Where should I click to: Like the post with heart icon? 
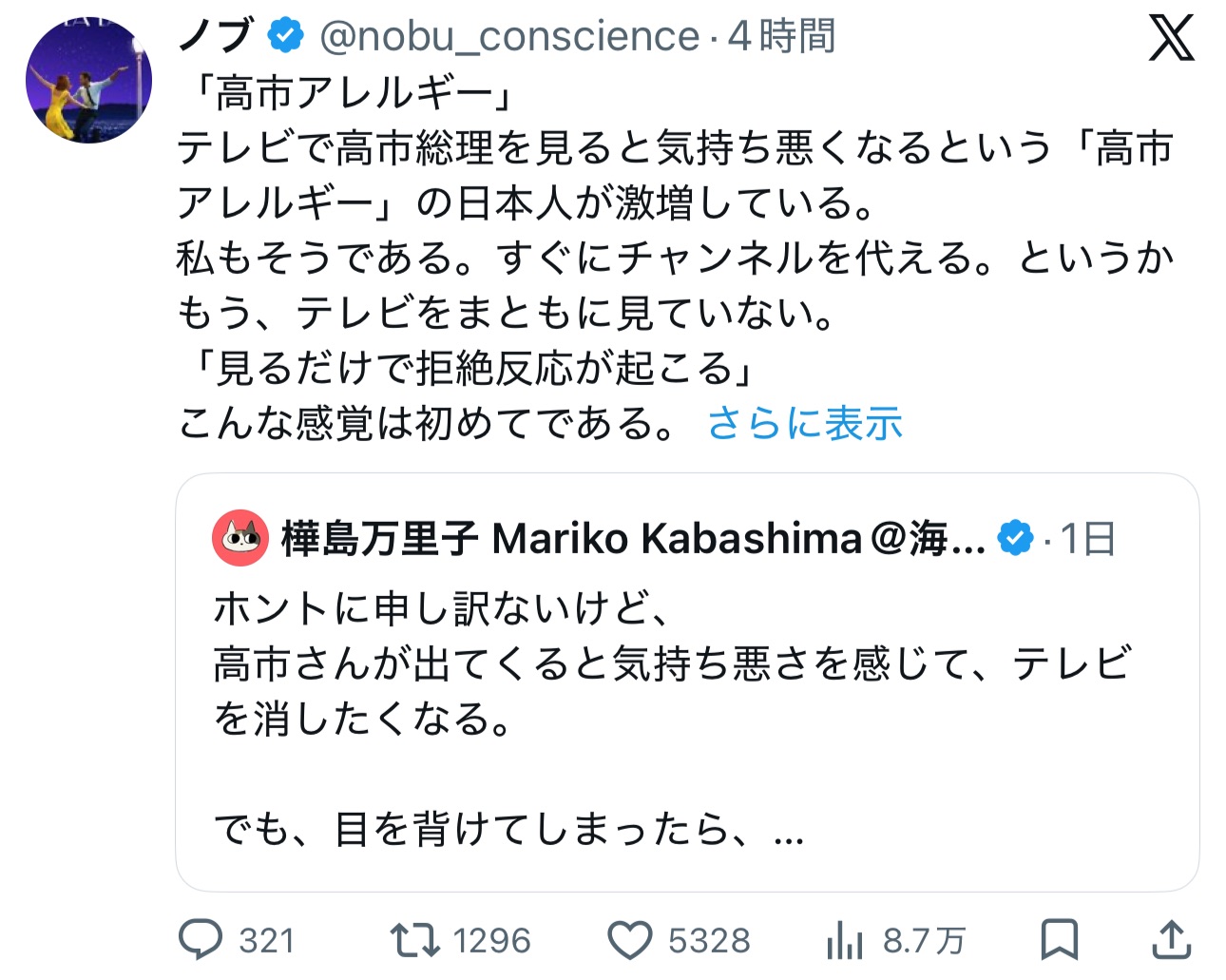click(x=630, y=940)
